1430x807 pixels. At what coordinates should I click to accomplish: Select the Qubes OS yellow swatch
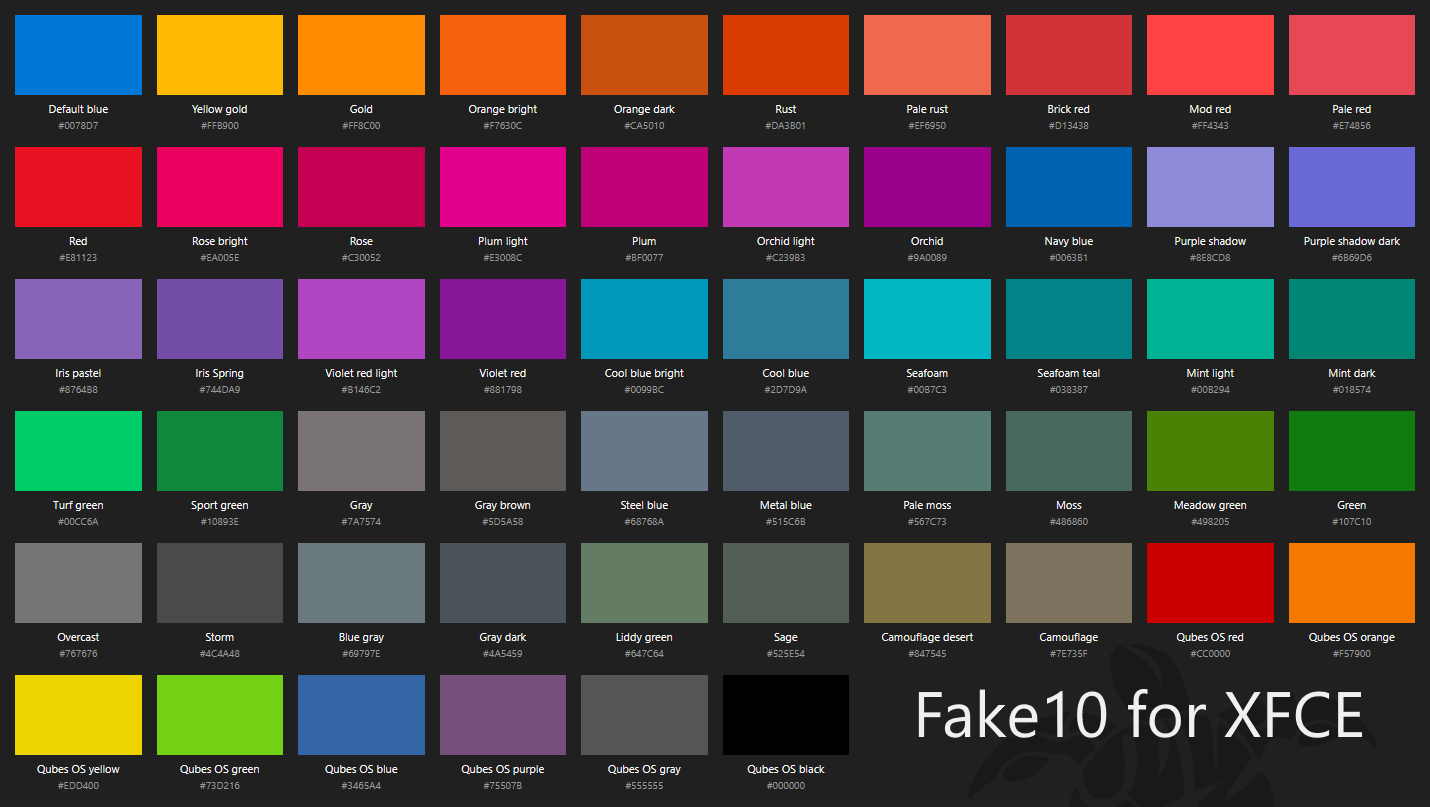coord(78,715)
